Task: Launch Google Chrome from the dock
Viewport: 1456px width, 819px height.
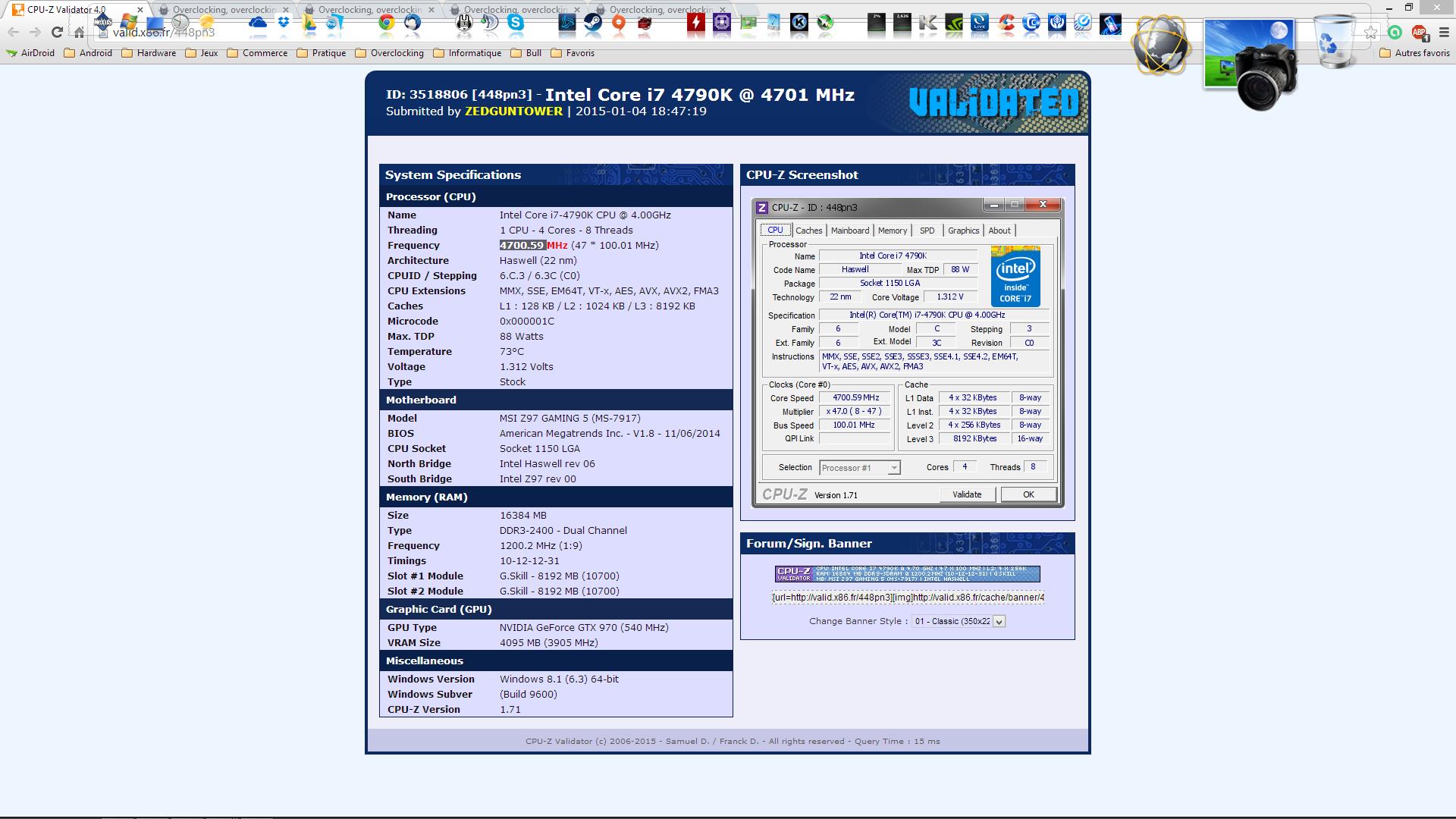Action: click(387, 22)
